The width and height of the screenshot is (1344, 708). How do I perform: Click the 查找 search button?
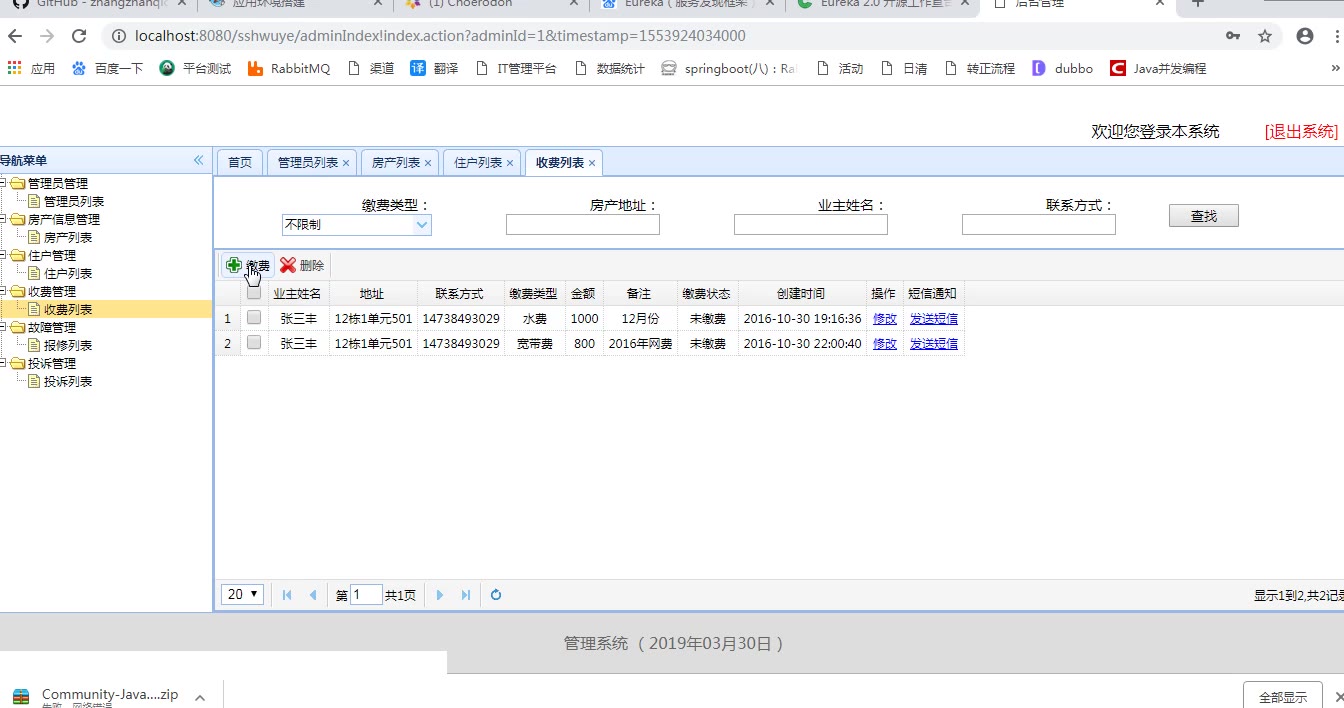tap(1203, 216)
